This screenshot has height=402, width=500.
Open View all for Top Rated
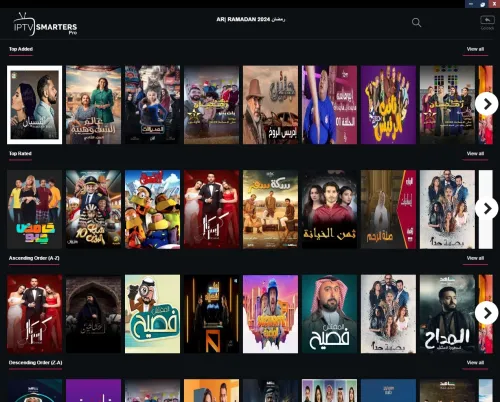[475, 154]
